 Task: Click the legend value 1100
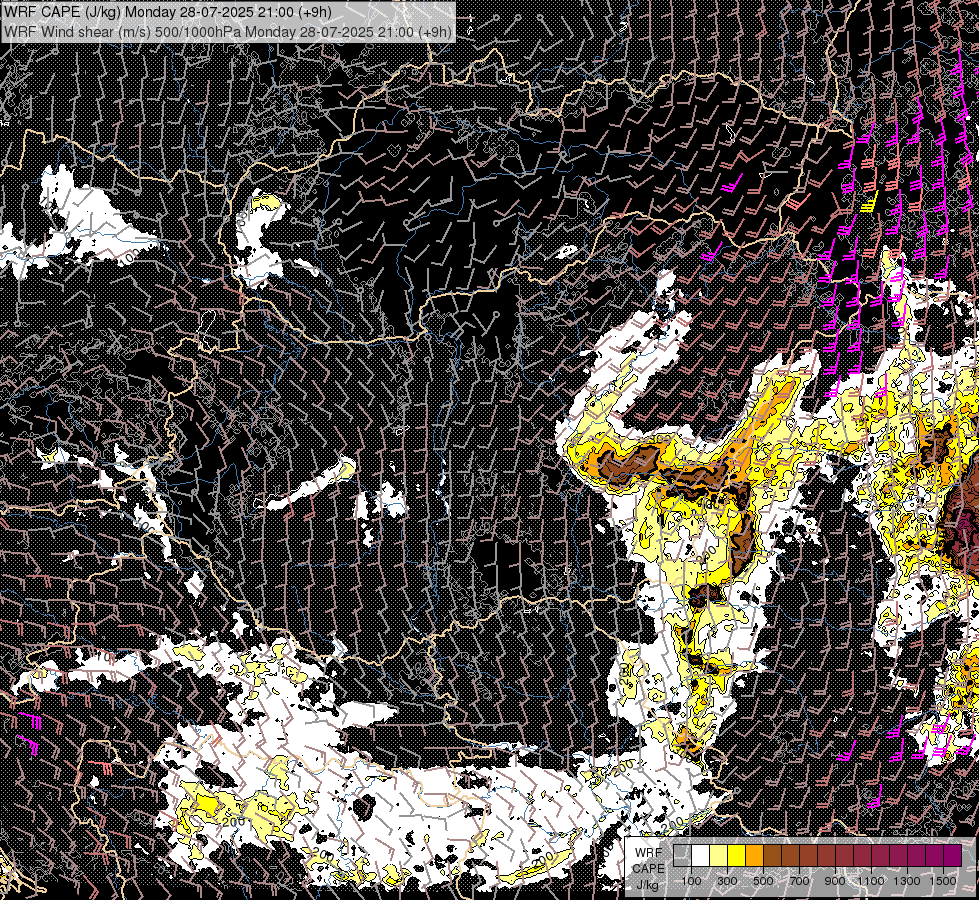pyautogui.click(x=871, y=881)
